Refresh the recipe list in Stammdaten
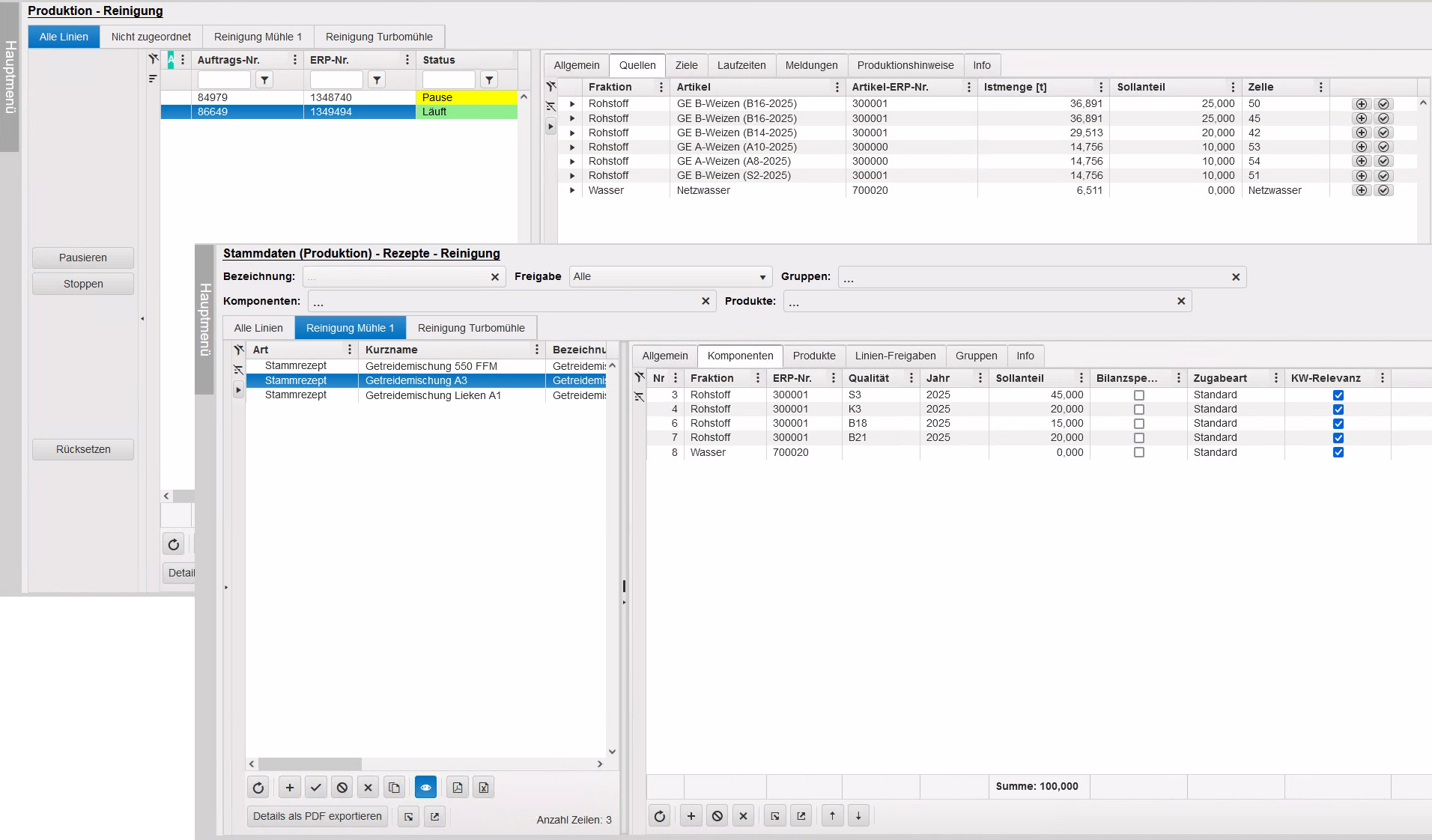This screenshot has height=840, width=1432. (x=258, y=788)
